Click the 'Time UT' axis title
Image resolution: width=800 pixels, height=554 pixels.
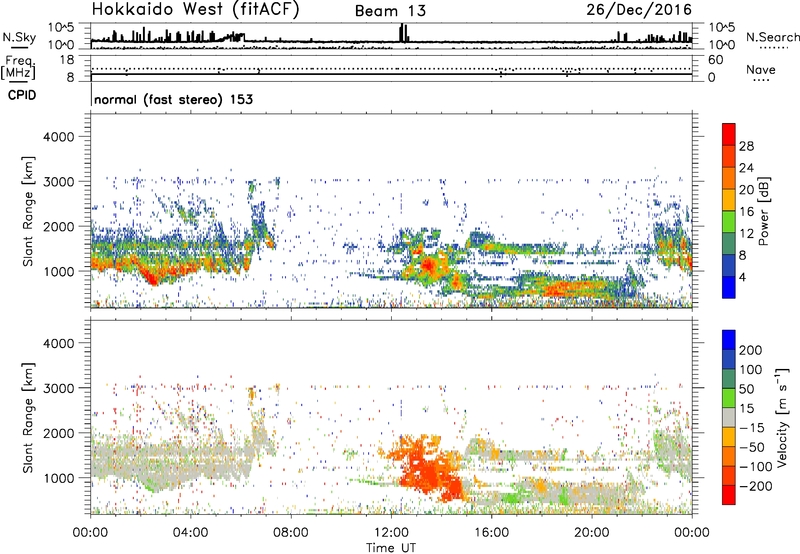point(391,547)
